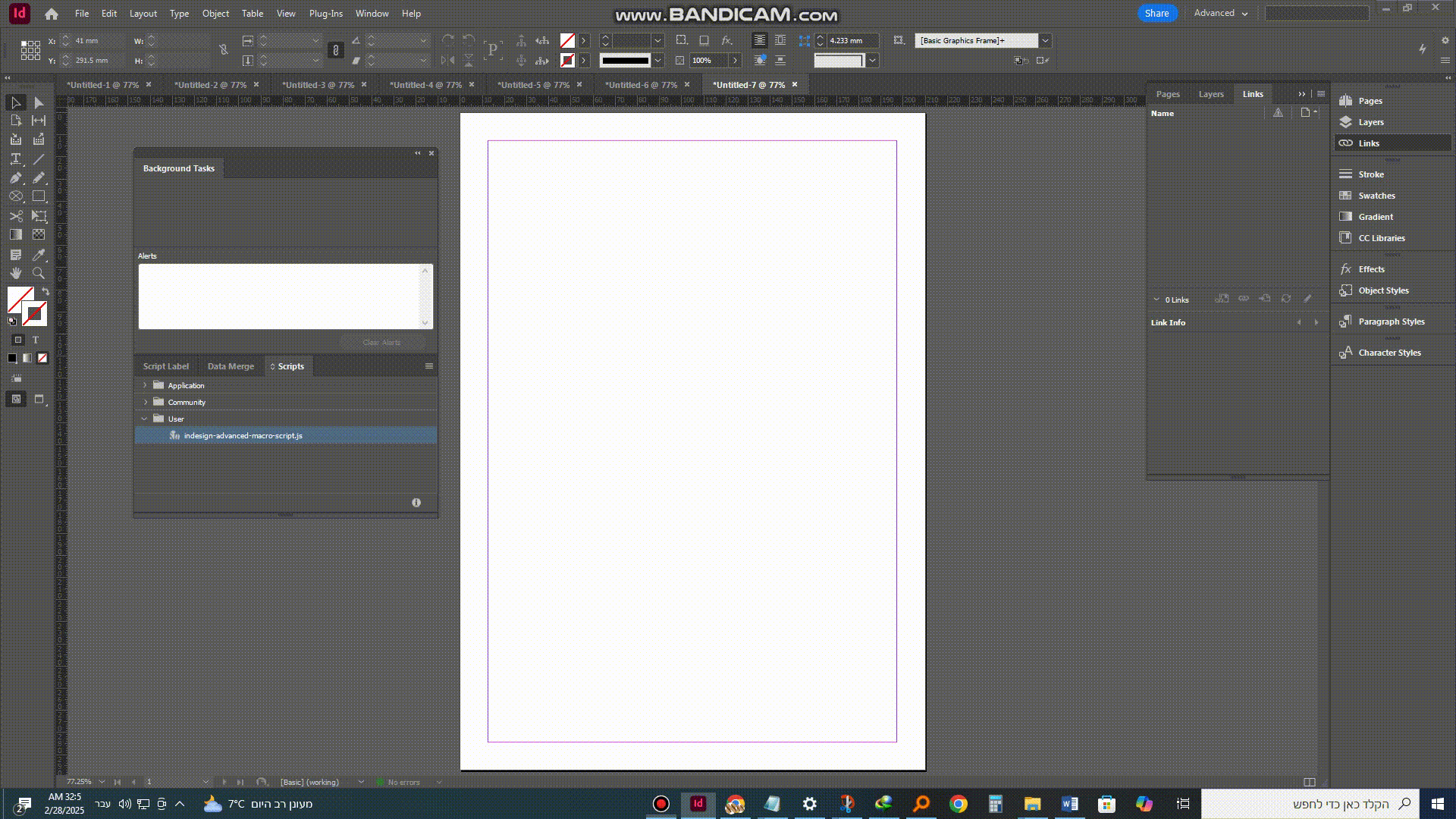Choose the Gradient Swatch tool

pos(15,235)
